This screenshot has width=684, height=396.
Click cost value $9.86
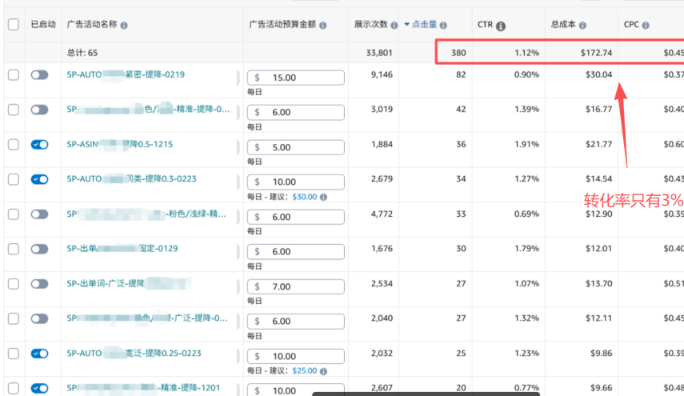click(601, 353)
